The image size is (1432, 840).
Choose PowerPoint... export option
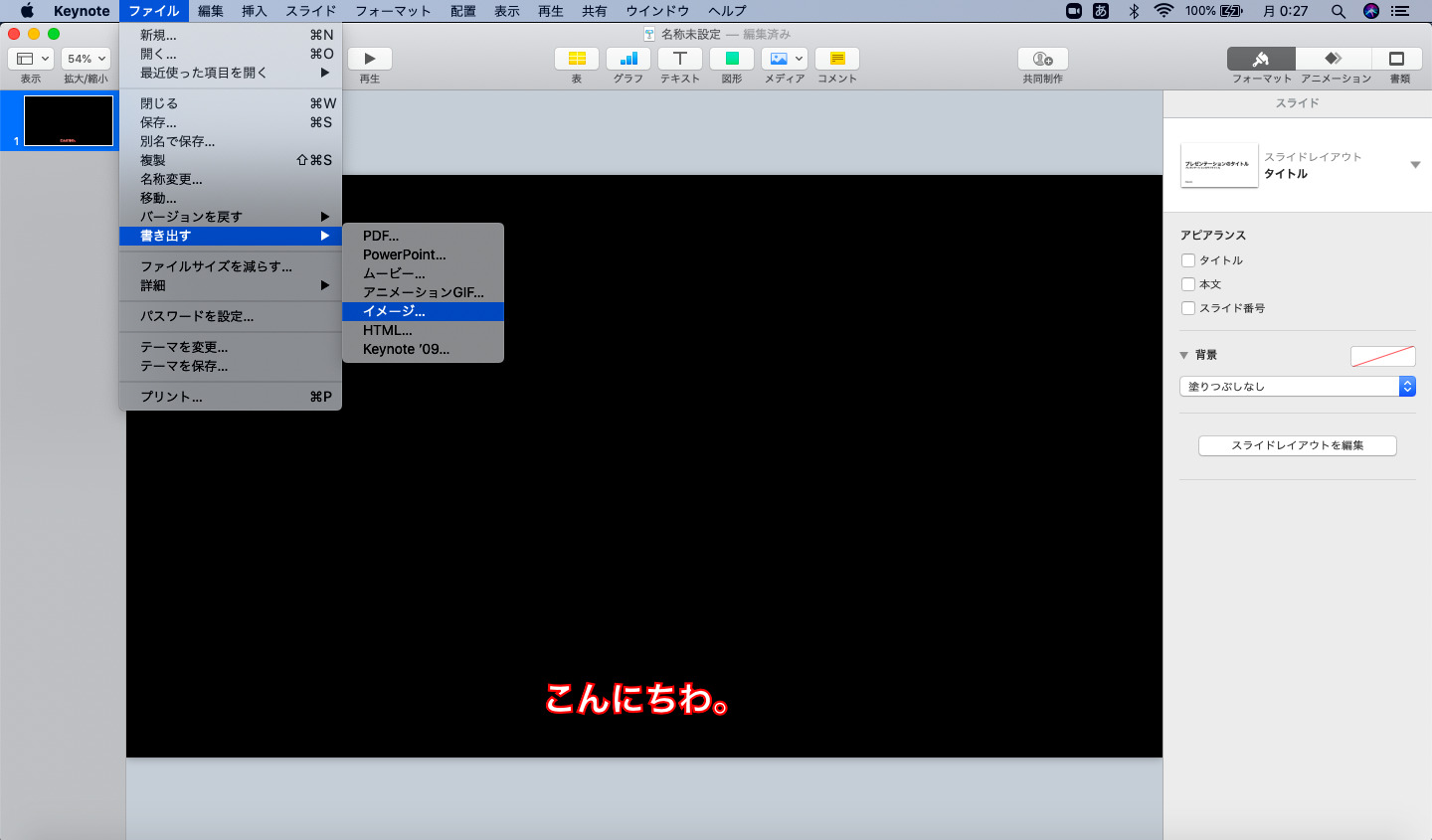[x=424, y=254]
